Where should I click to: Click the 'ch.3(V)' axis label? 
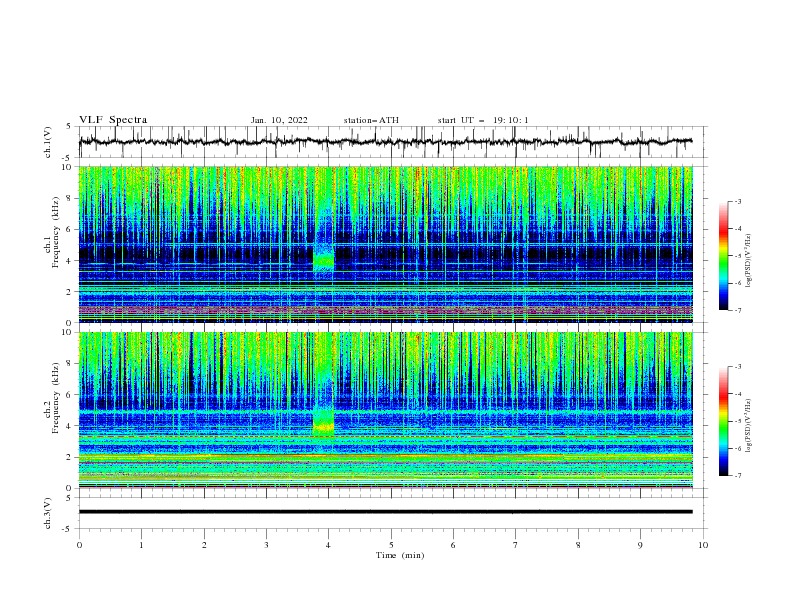pos(48,513)
